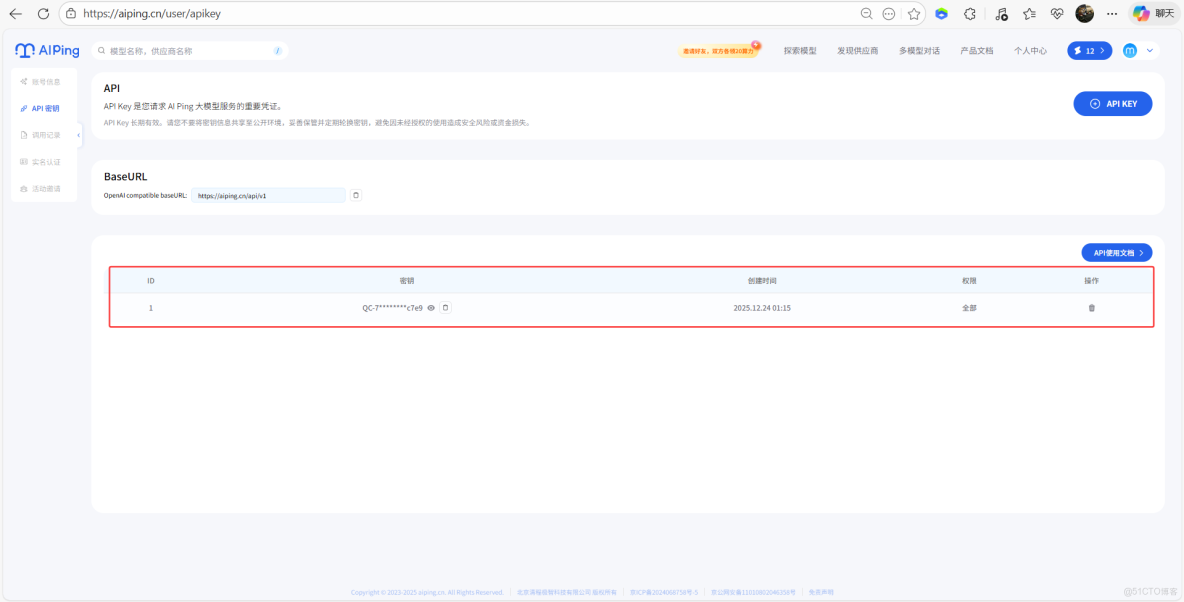Open 实名认证 in the sidebar

45,161
